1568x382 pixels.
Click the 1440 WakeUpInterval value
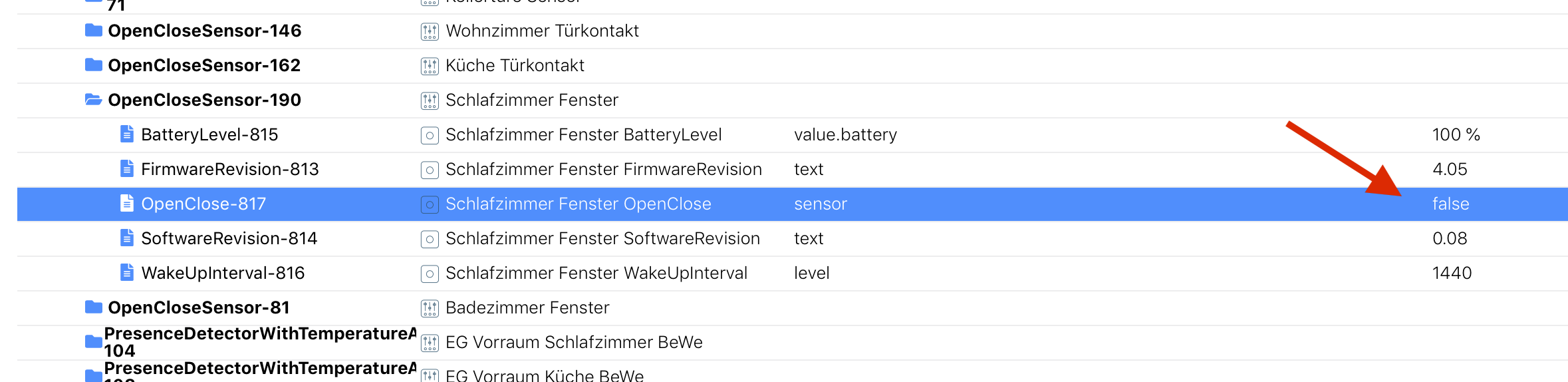coord(1452,274)
